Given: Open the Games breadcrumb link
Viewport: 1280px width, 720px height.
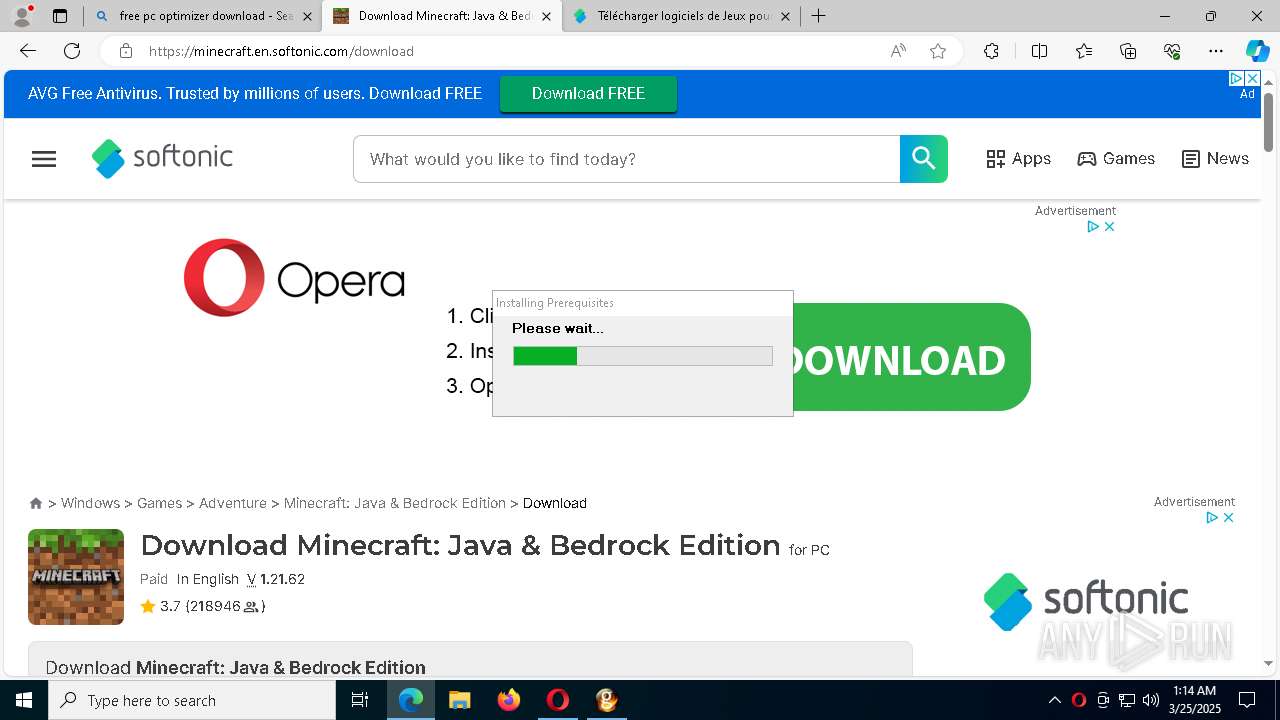Looking at the screenshot, I should click(x=159, y=503).
